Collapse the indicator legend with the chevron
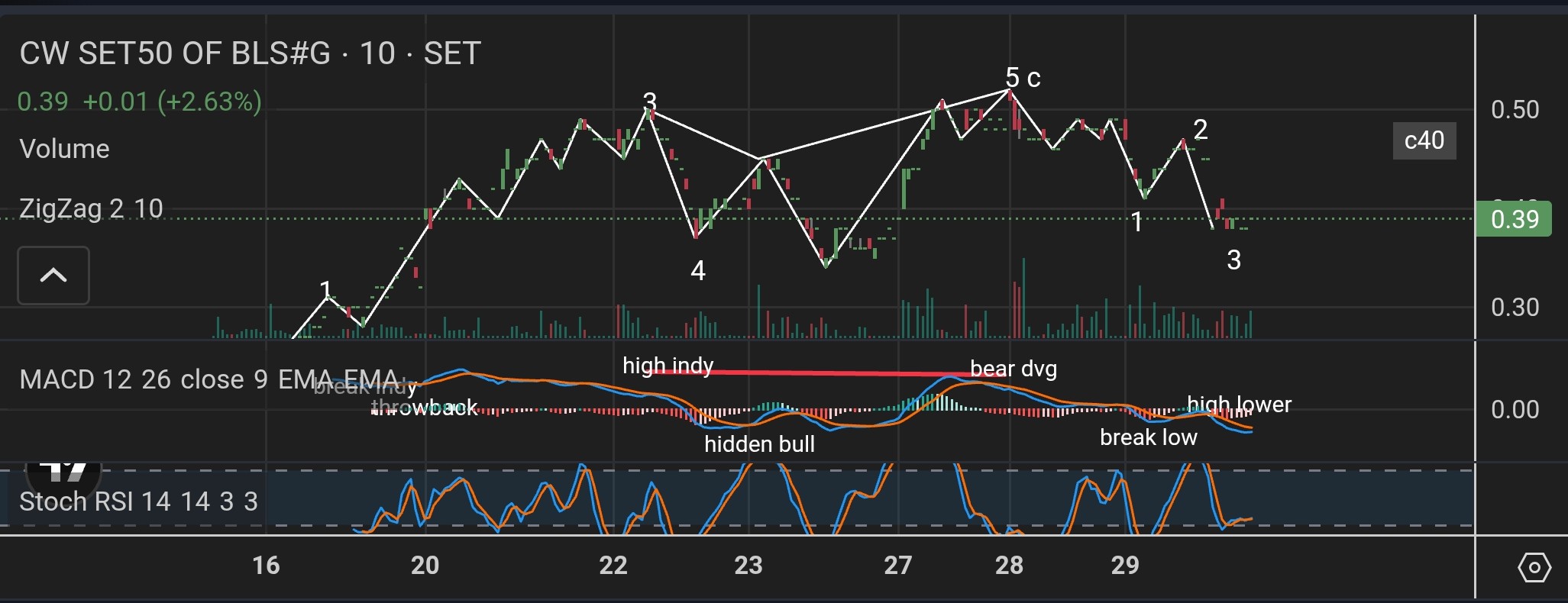This screenshot has height=603, width=1568. pyautogui.click(x=53, y=276)
